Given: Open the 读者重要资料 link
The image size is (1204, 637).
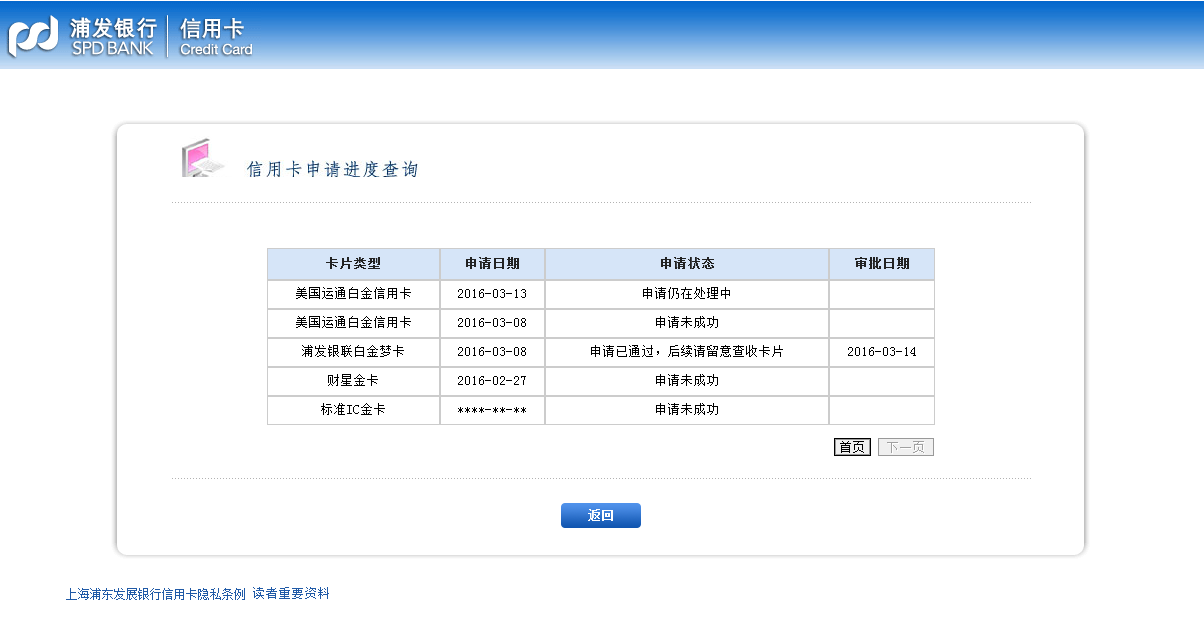Looking at the screenshot, I should coord(291,593).
